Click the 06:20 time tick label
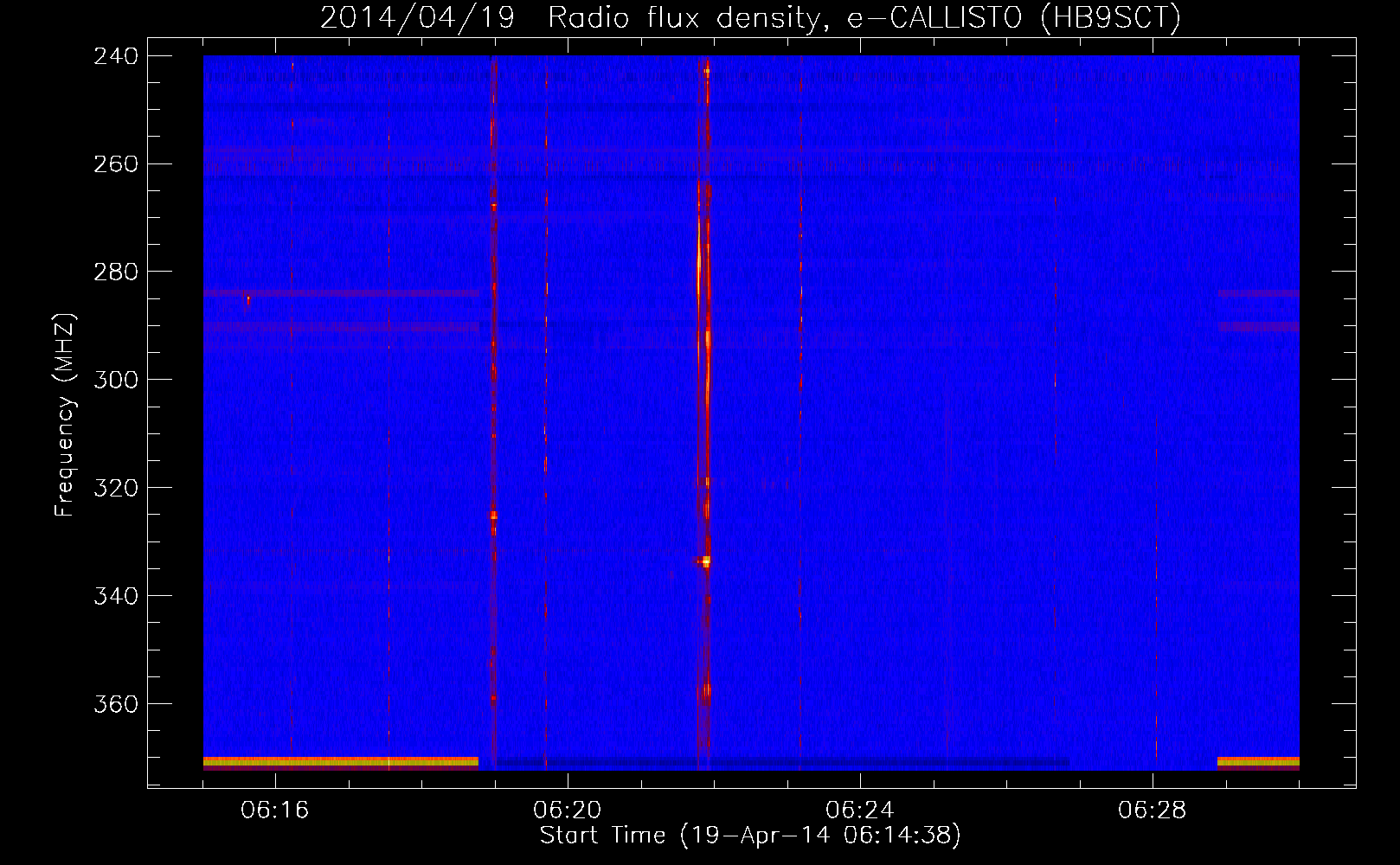This screenshot has width=1400, height=865. point(568,811)
